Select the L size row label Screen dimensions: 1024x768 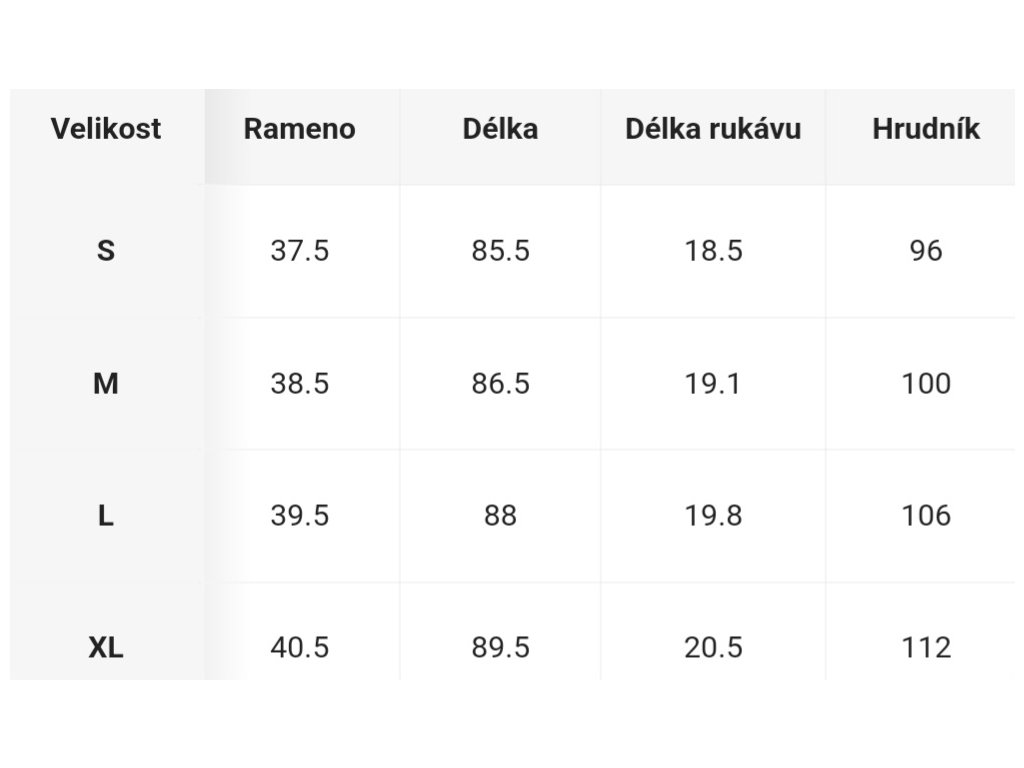tap(106, 516)
